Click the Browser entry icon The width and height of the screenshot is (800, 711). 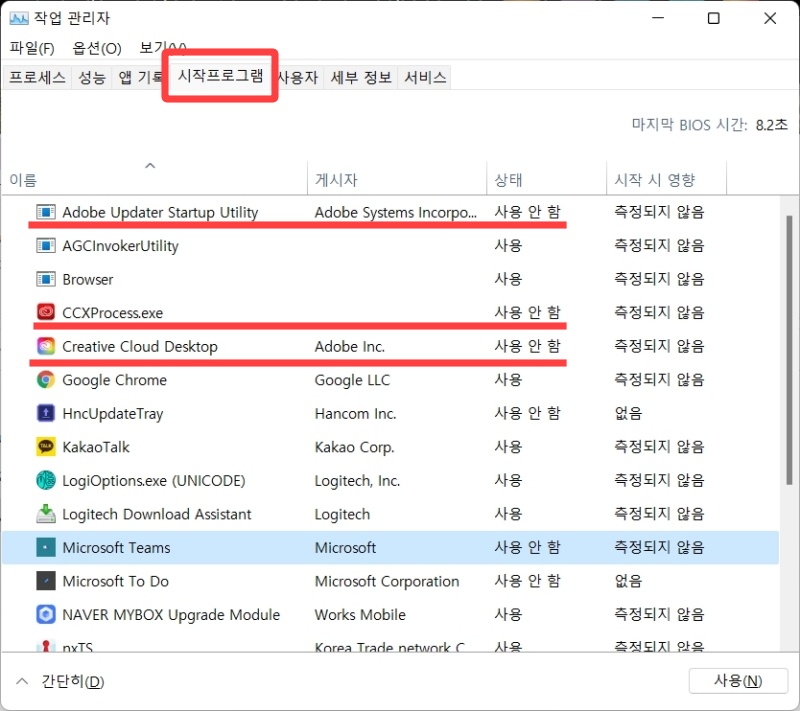[x=46, y=280]
